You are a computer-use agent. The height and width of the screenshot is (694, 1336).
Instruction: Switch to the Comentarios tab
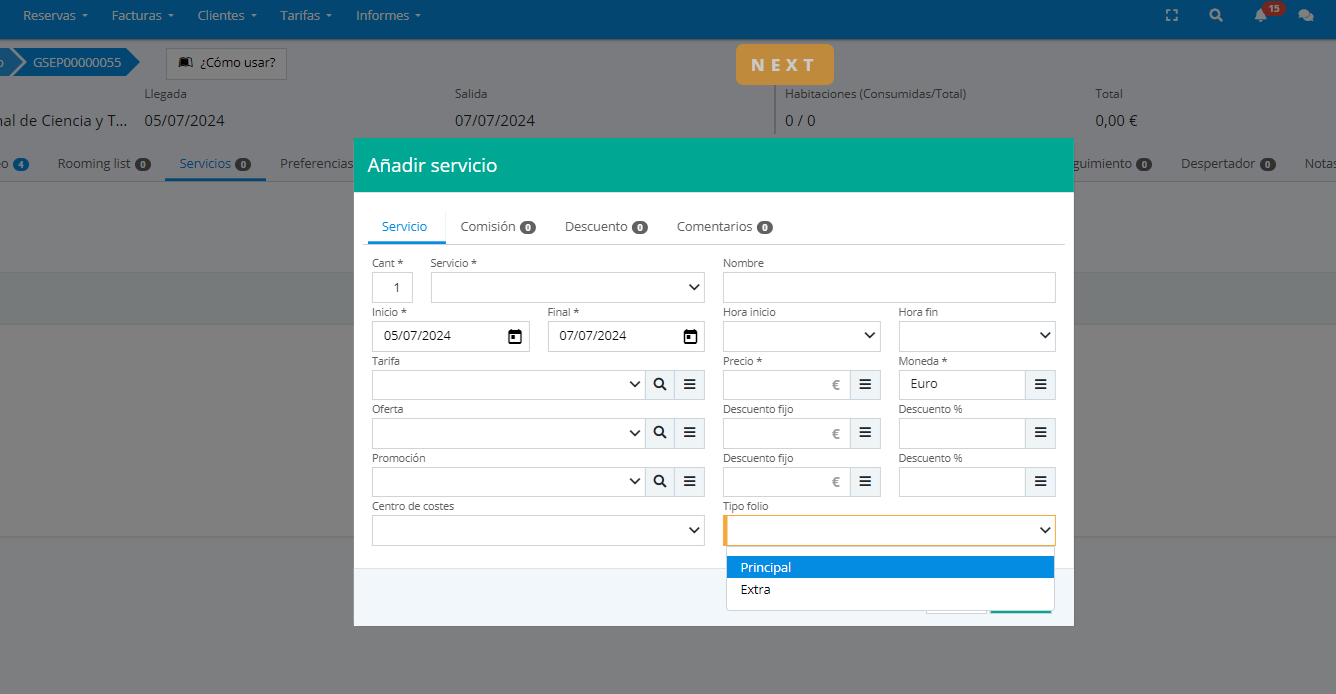click(x=724, y=227)
